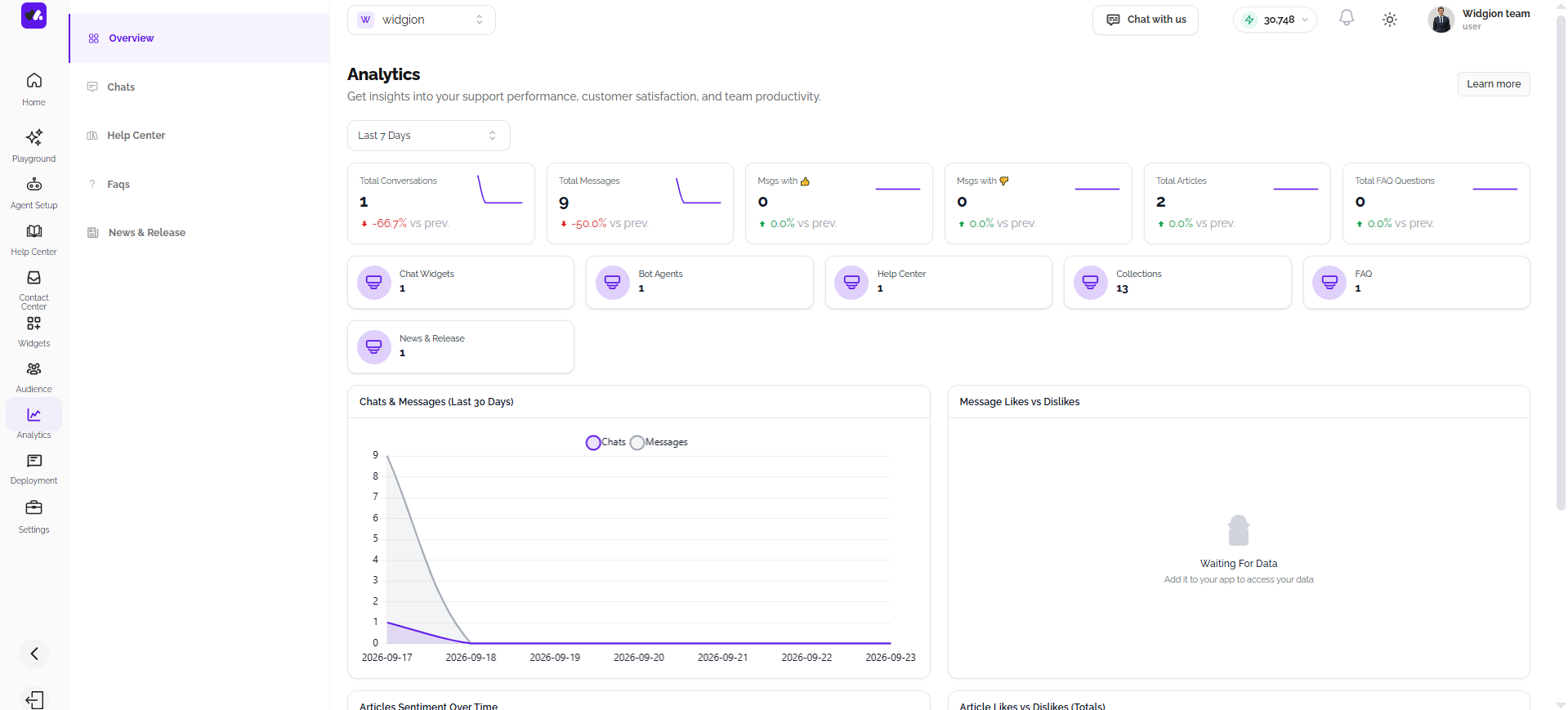Expand the 30,748 credits dropdown
The width and height of the screenshot is (1568, 710).
coord(1275,20)
